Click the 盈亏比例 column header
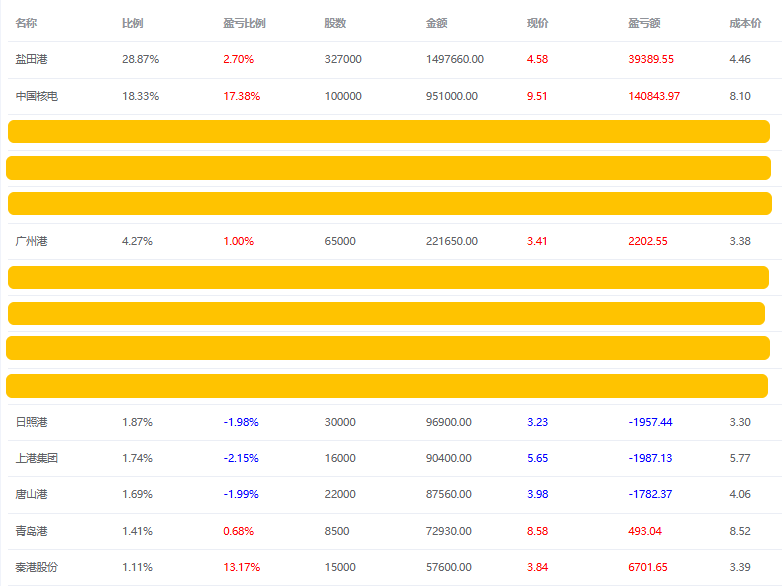The image size is (782, 586). click(244, 23)
